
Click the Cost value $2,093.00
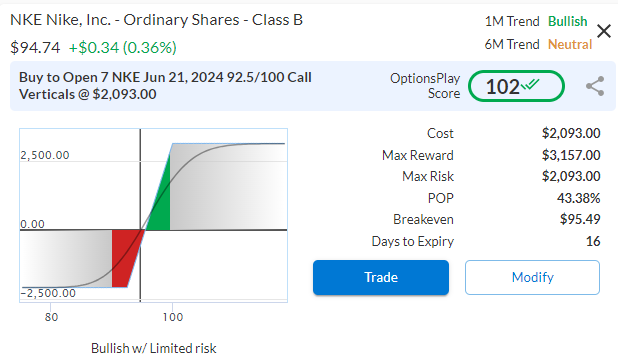[x=571, y=133]
